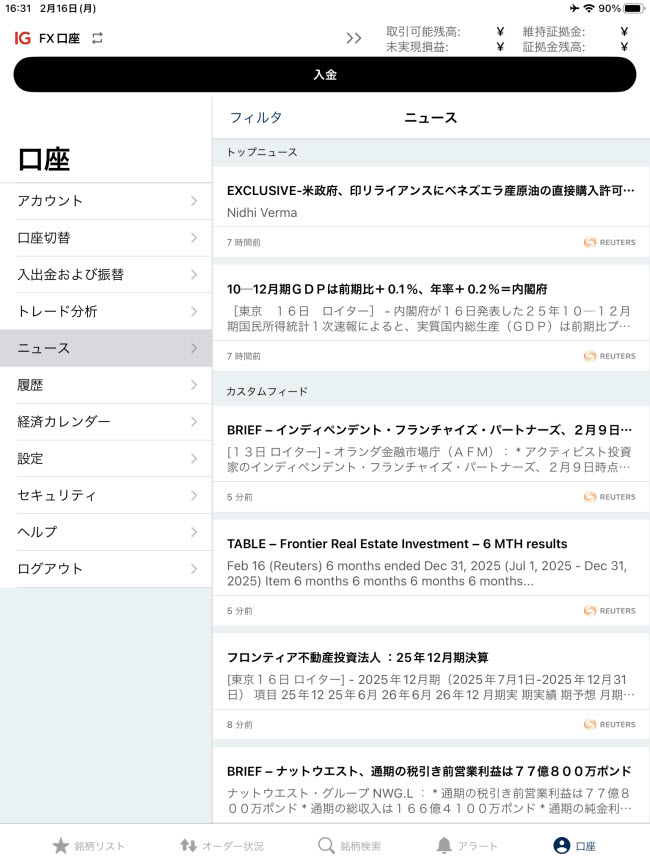Screen dimensions: 650x866
Task: Open the 銘柄検索 search tab
Action: tap(350, 846)
